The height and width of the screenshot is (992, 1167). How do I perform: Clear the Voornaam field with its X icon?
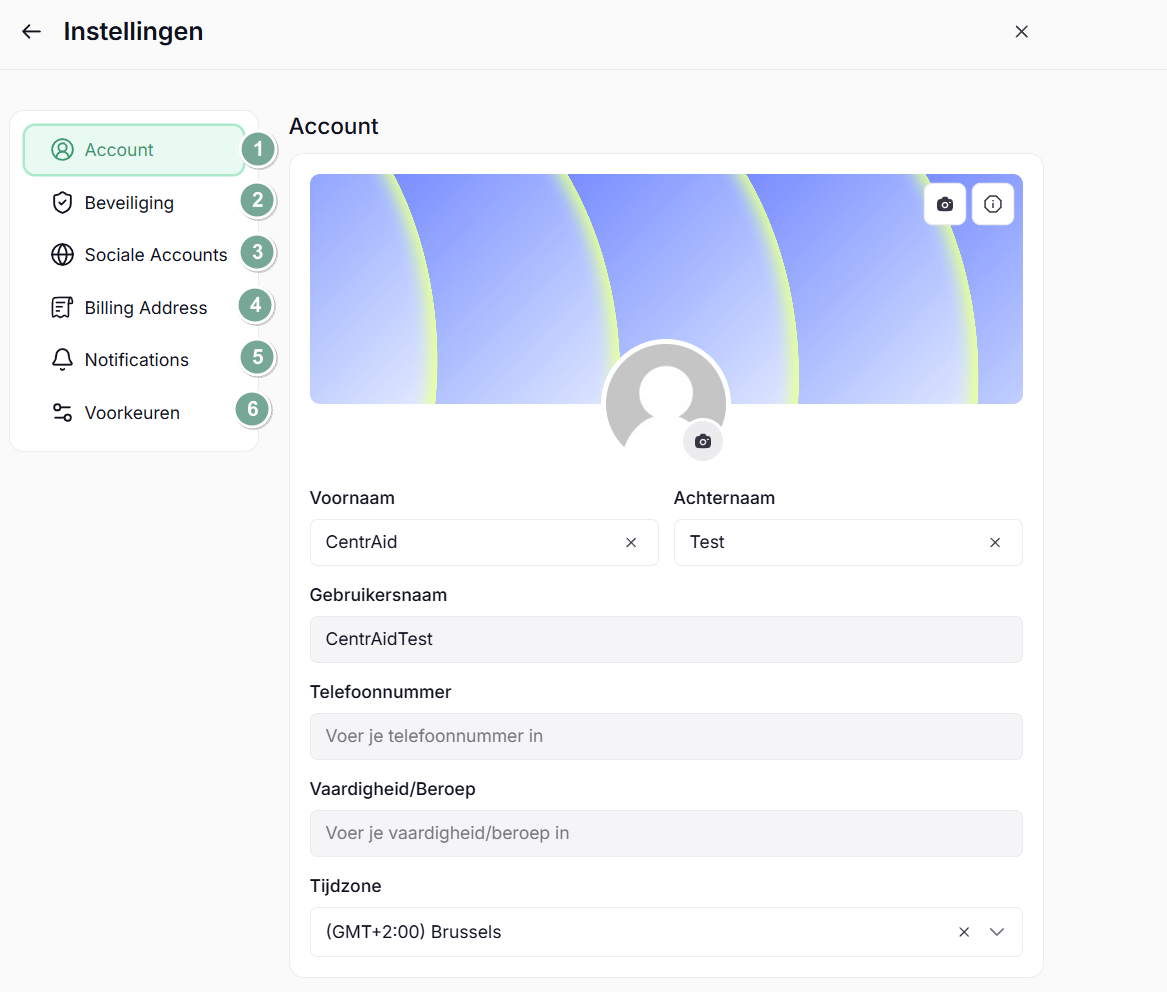631,543
